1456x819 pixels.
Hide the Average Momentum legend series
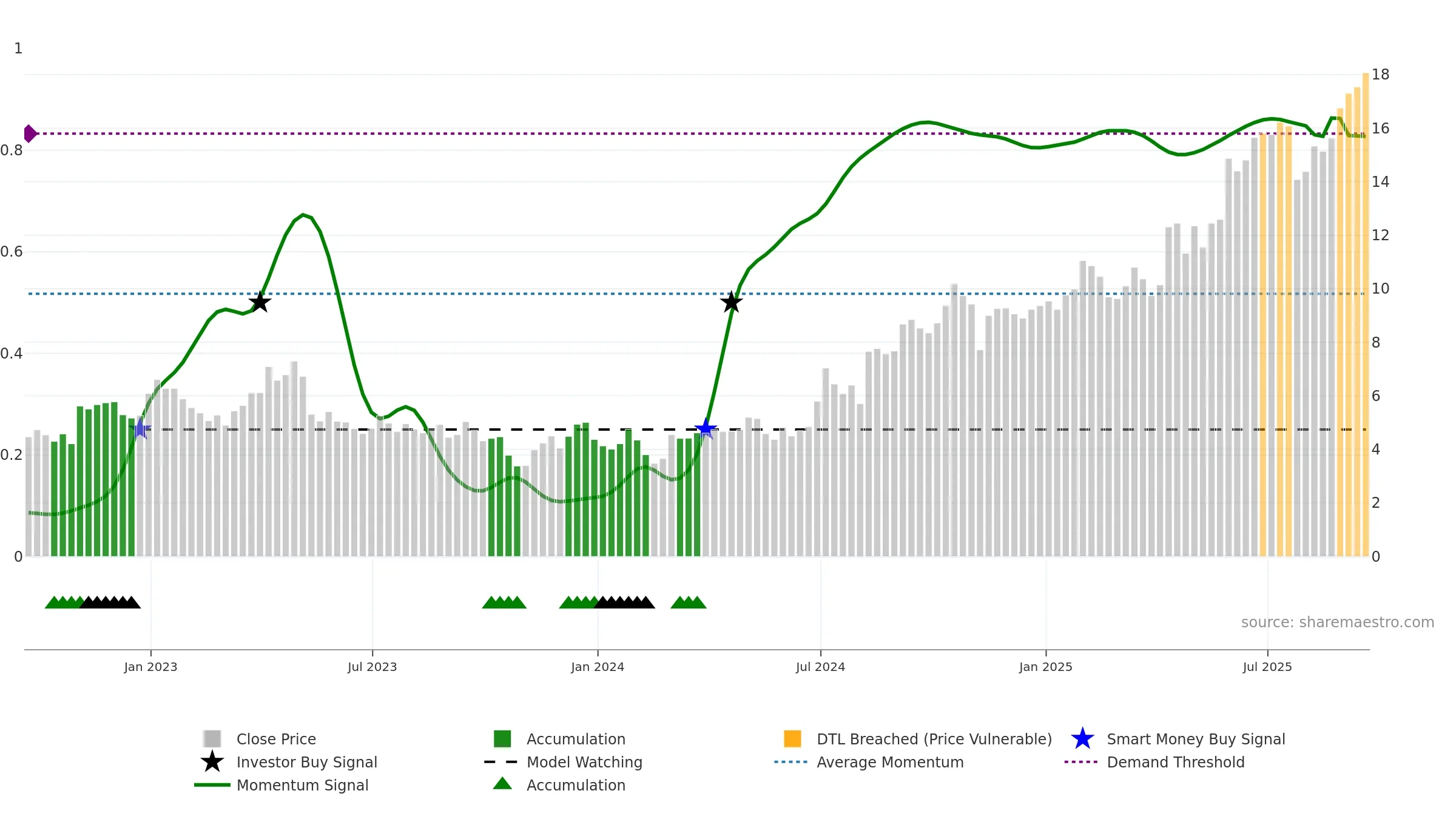[x=890, y=762]
